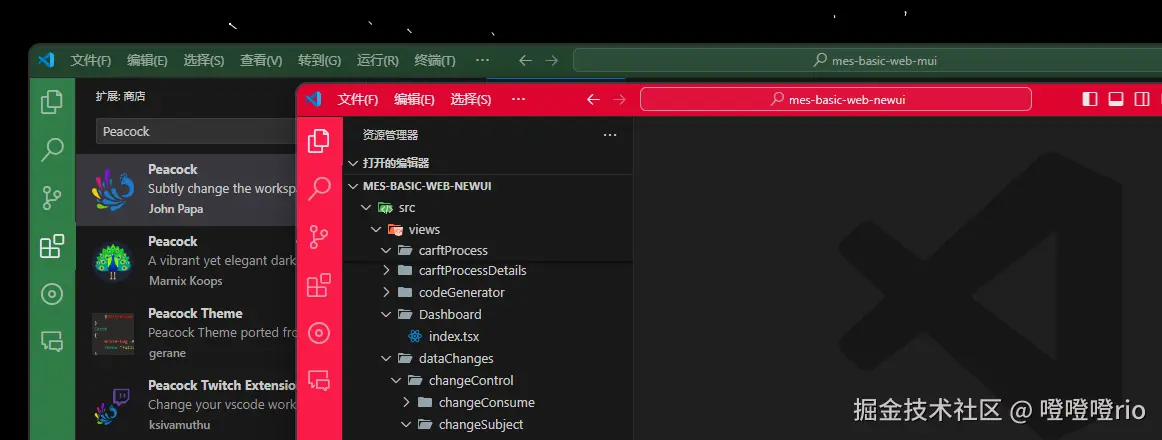Select the Peacock extension by John Papa
Image resolution: width=1162 pixels, height=440 pixels.
coord(186,190)
